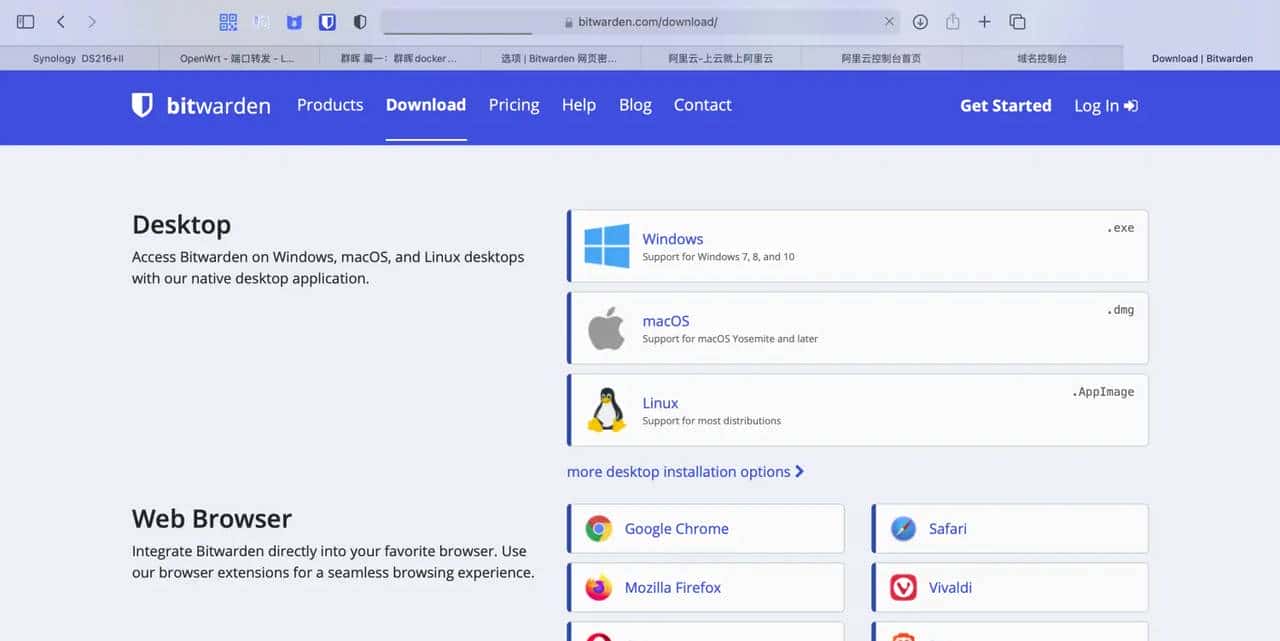The height and width of the screenshot is (641, 1280).
Task: Expand more desktop installation options
Action: [x=685, y=472]
